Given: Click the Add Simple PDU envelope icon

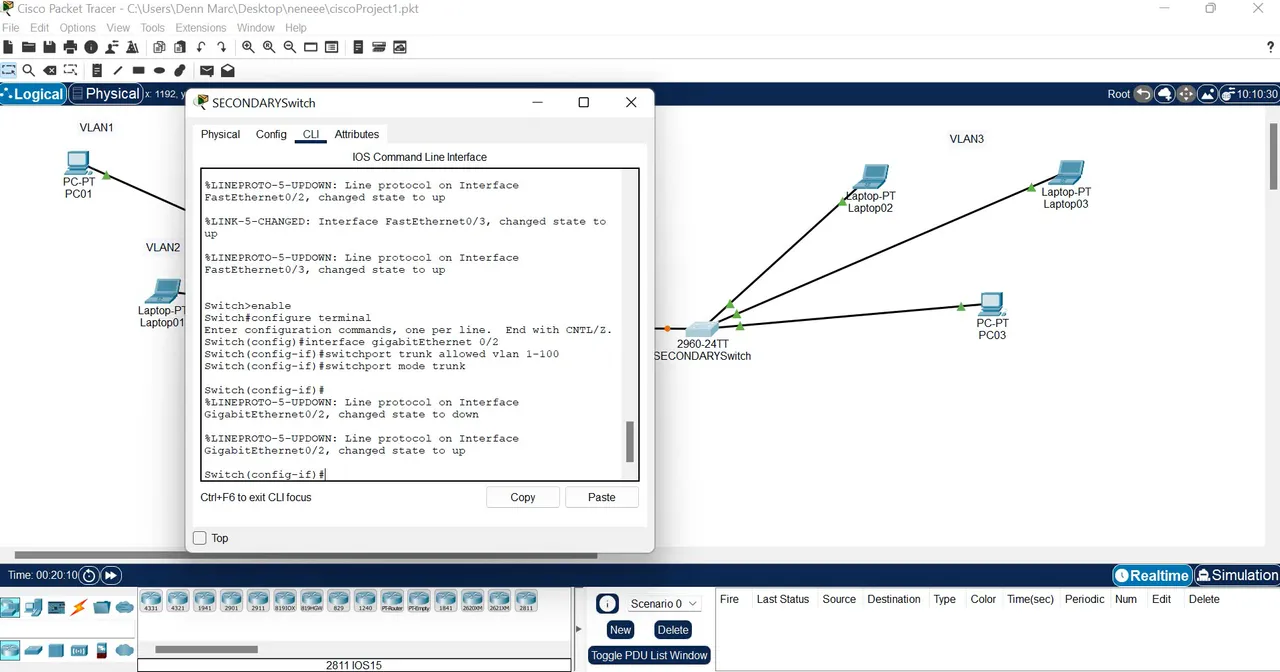Looking at the screenshot, I should [206, 70].
